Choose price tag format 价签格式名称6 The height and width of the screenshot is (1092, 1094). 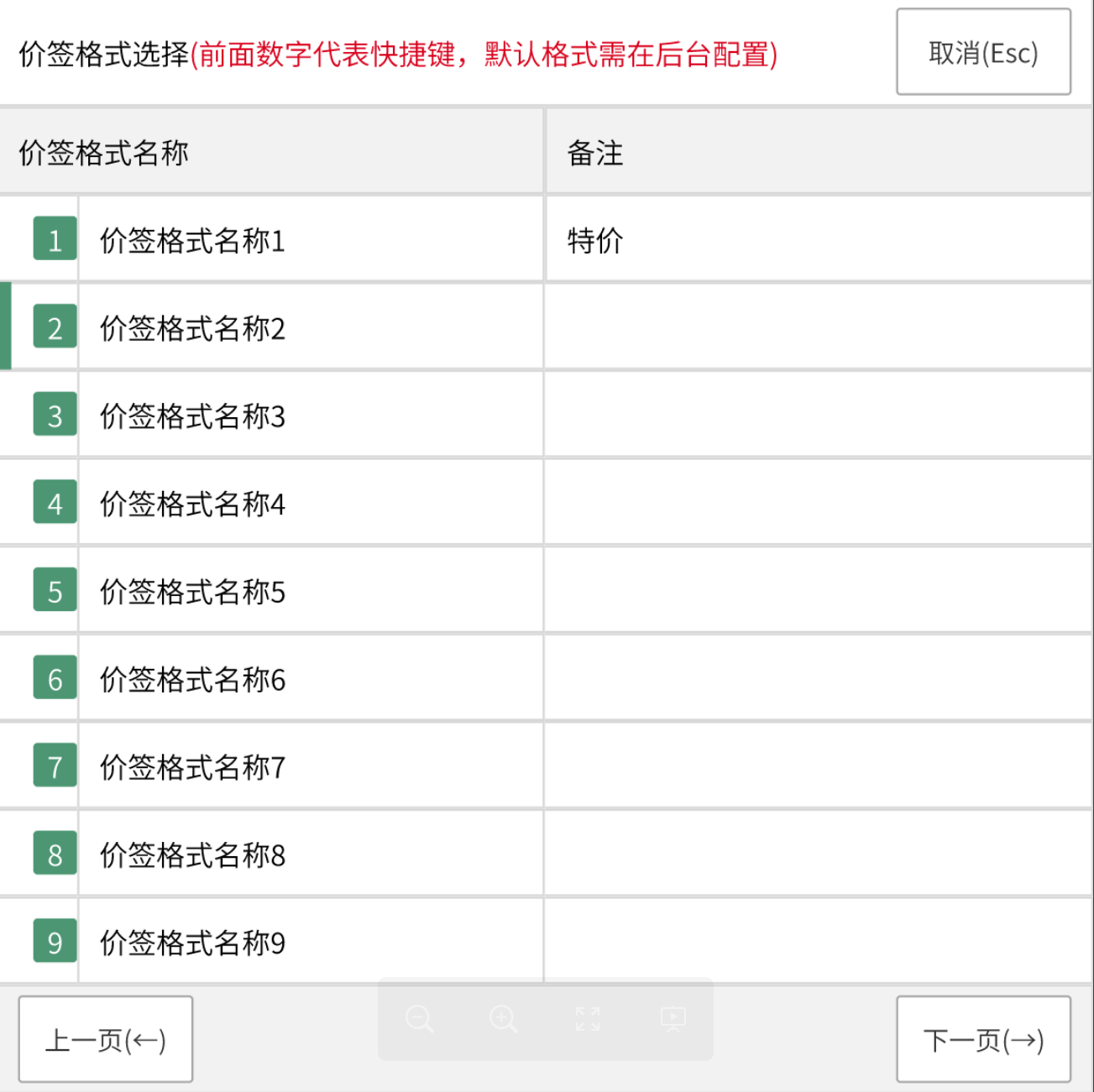tap(193, 679)
